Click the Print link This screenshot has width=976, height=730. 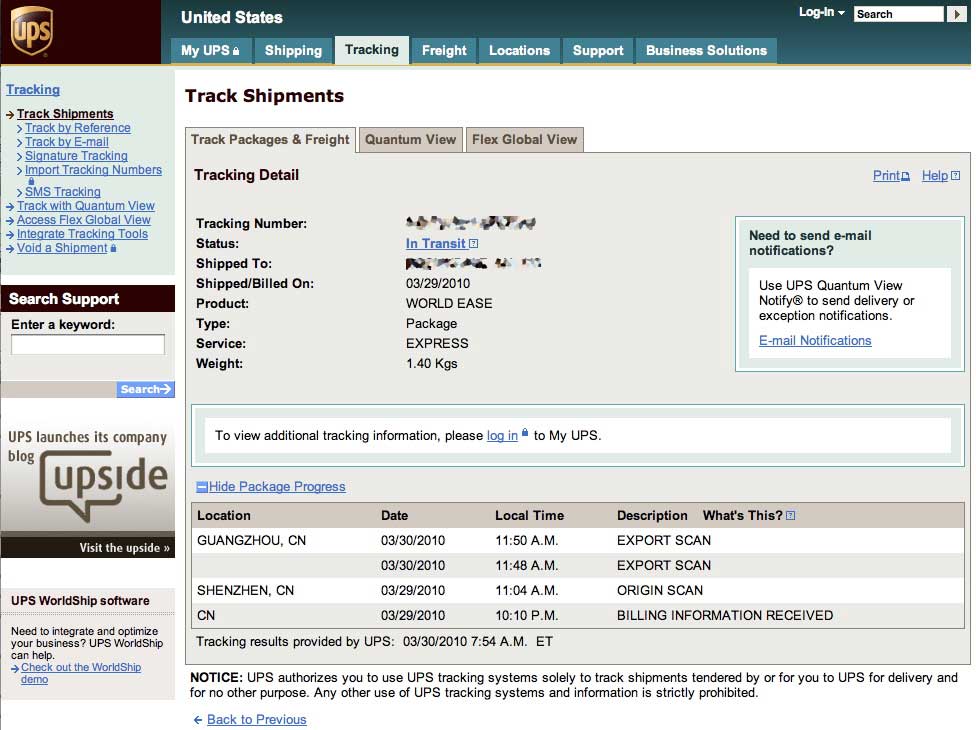(886, 176)
